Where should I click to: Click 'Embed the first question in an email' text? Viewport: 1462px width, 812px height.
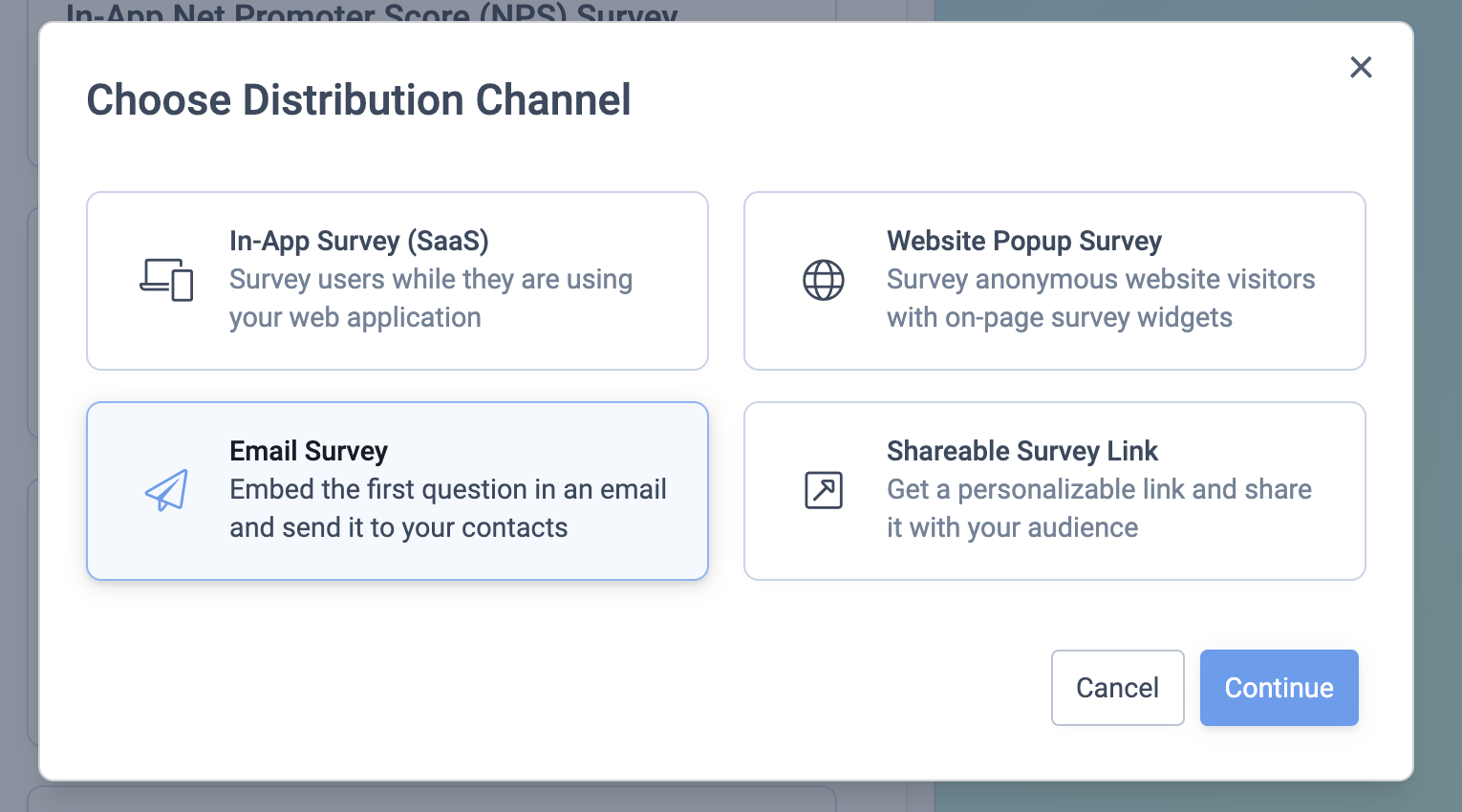pyautogui.click(x=447, y=489)
